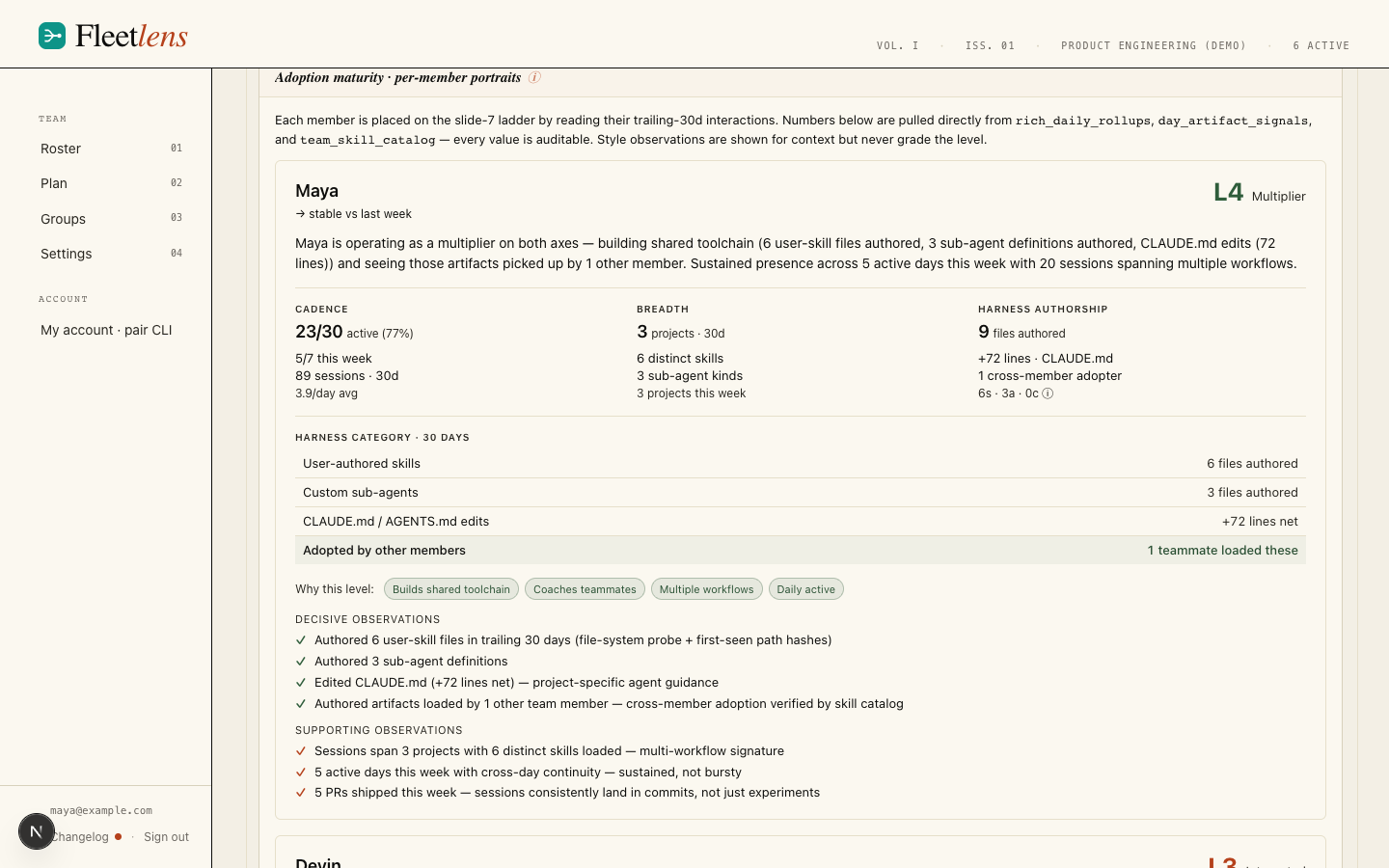
Task: Click checkmark beside 5 PRs shipped this week
Action: [301, 793]
